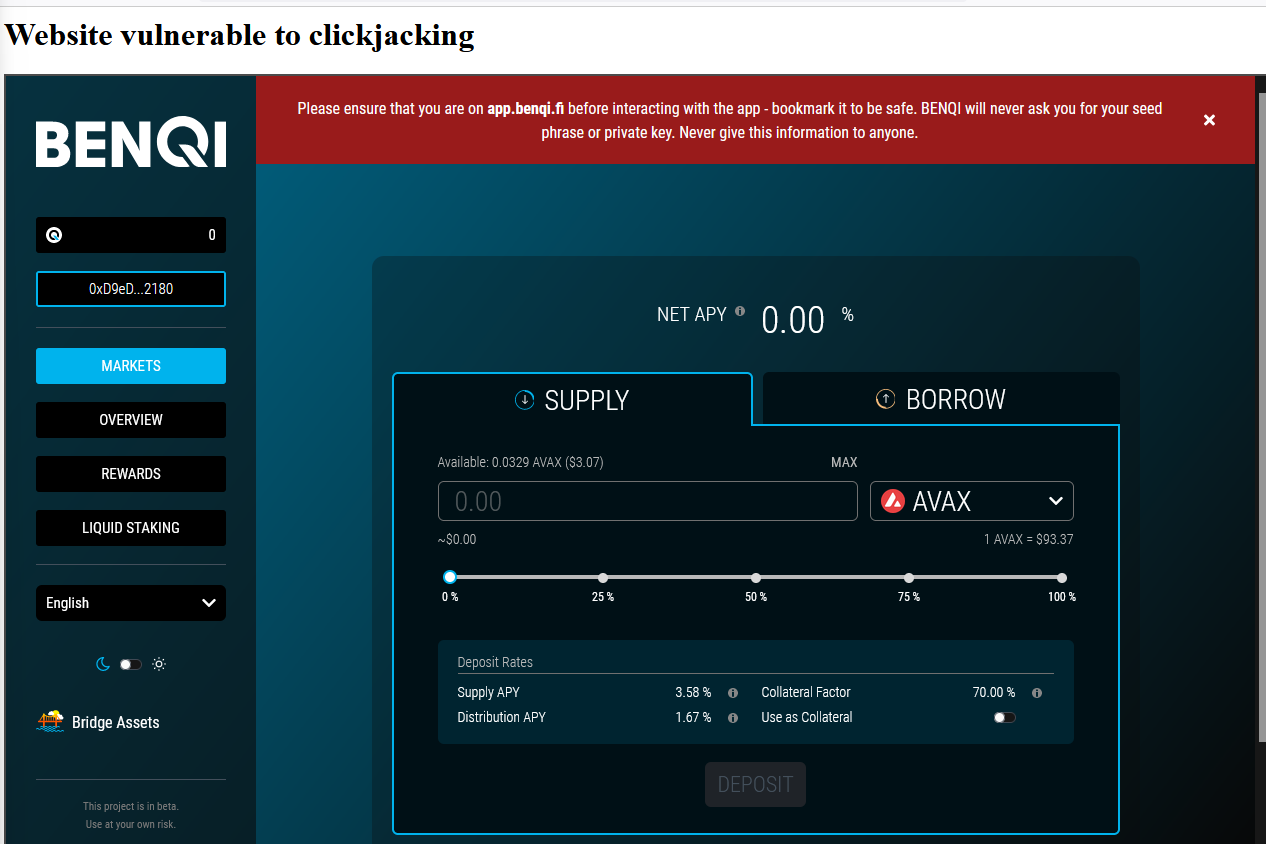Open the English language dropdown
The height and width of the screenshot is (844, 1266).
pyautogui.click(x=131, y=603)
